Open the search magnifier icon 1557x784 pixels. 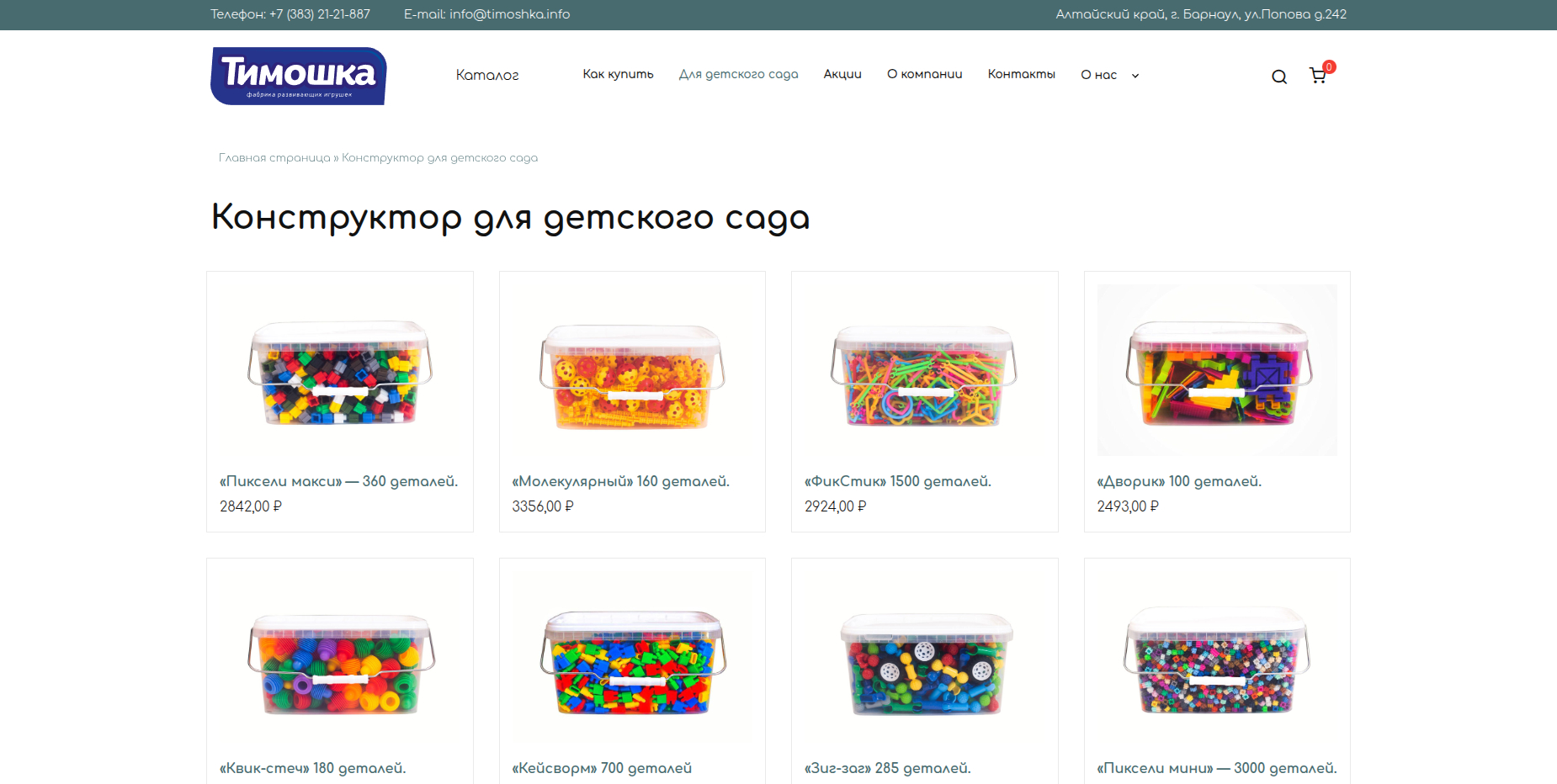pos(1279,77)
